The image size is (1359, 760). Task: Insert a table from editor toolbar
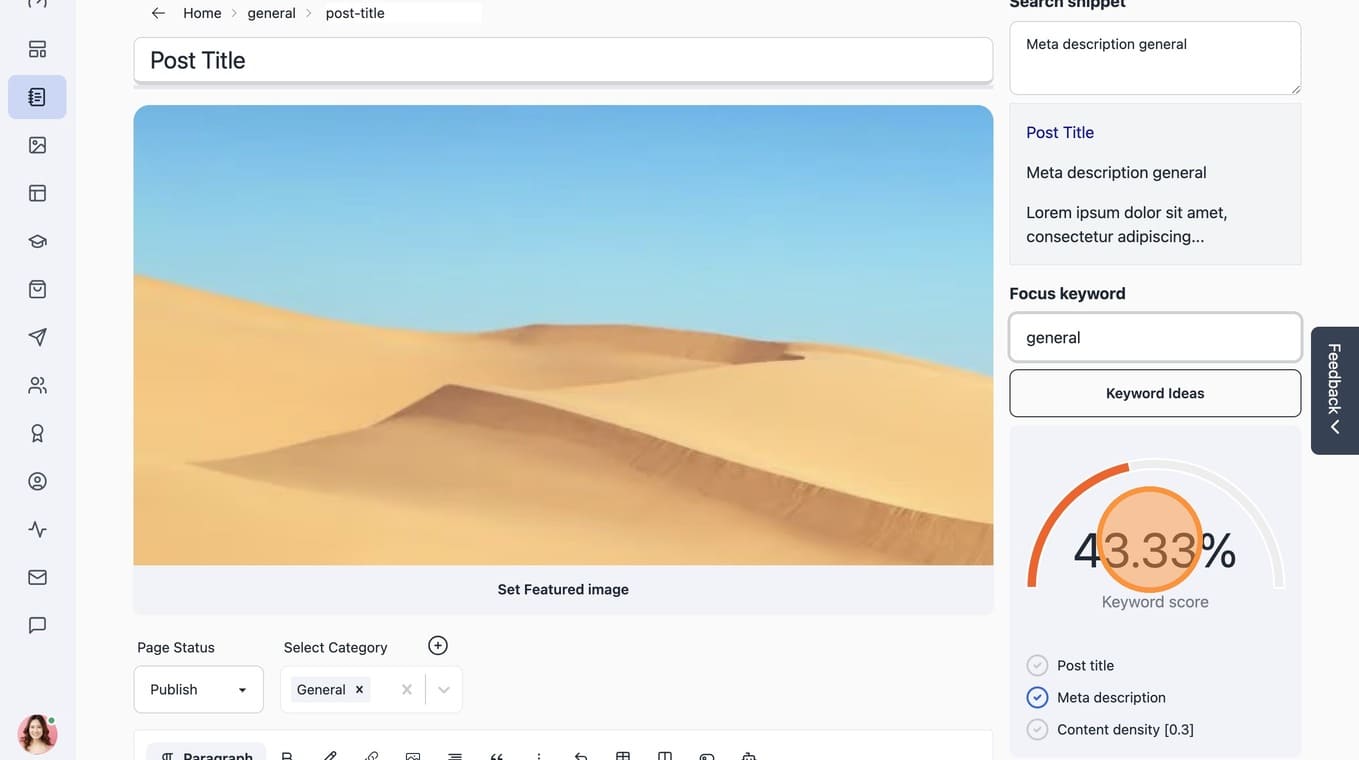coord(623,756)
